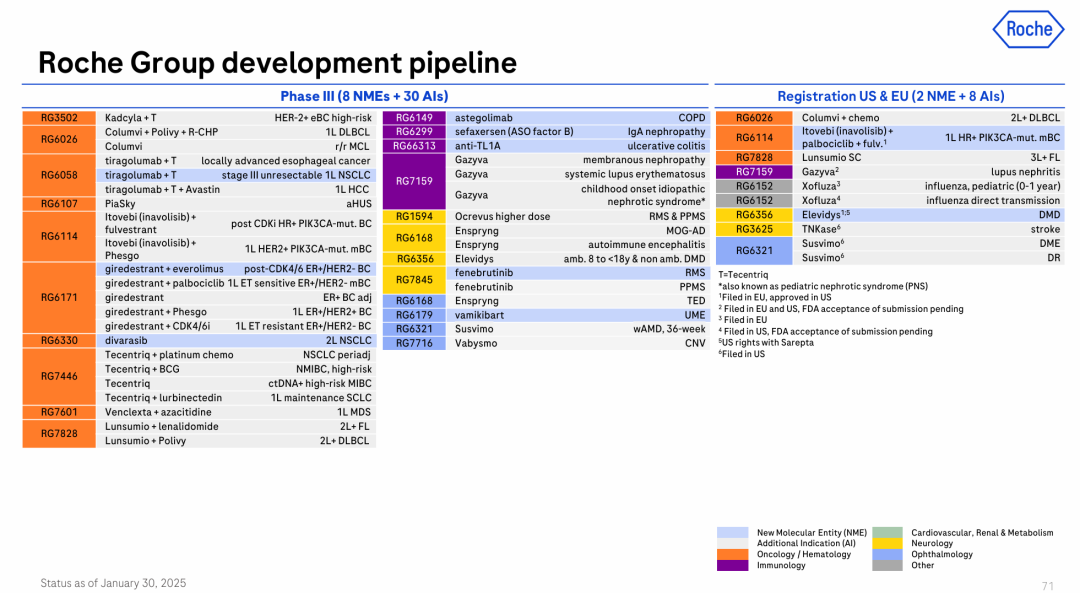
Task: Select the RG66313 code cell
Action: click(415, 146)
